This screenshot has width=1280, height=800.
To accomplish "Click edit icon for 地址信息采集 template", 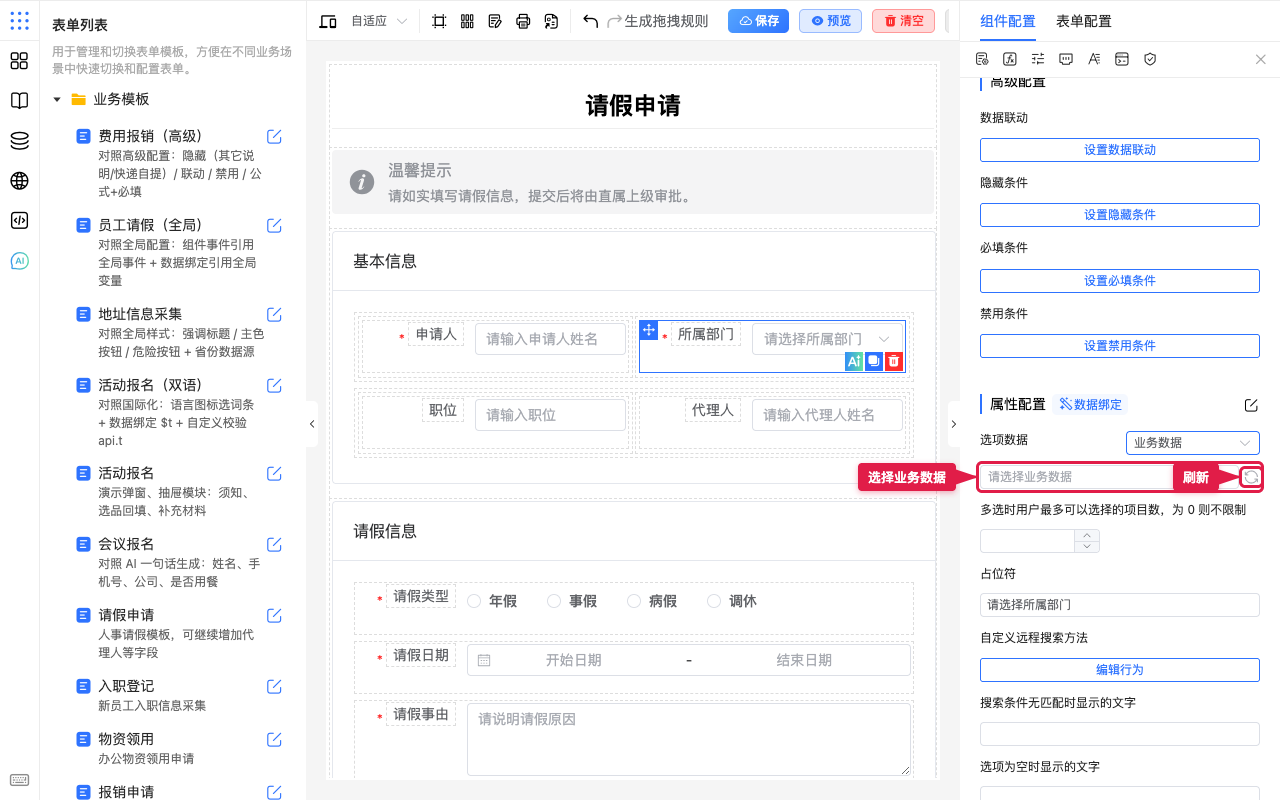I will (274, 315).
